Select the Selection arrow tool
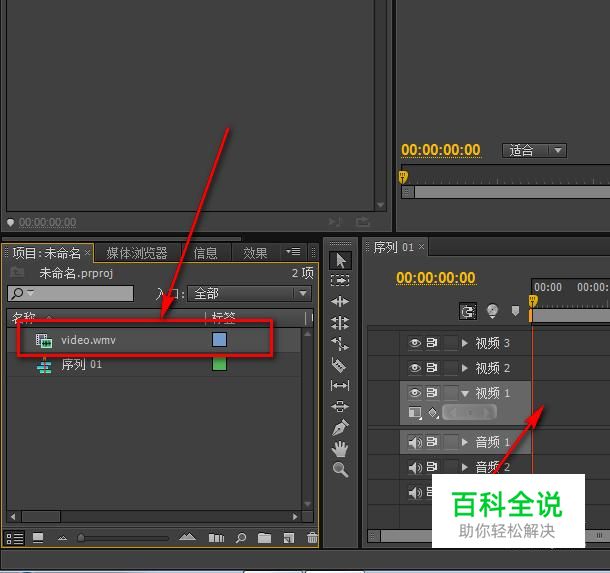610x573 pixels. coord(340,260)
